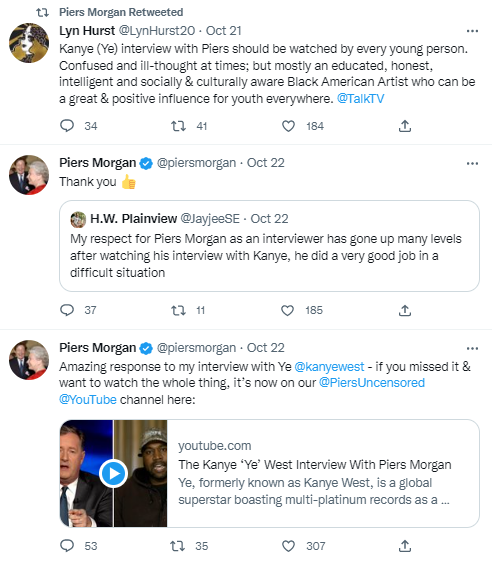Retweet the Thank you tweet with 11 retweets
The width and height of the screenshot is (492, 562).
178,310
